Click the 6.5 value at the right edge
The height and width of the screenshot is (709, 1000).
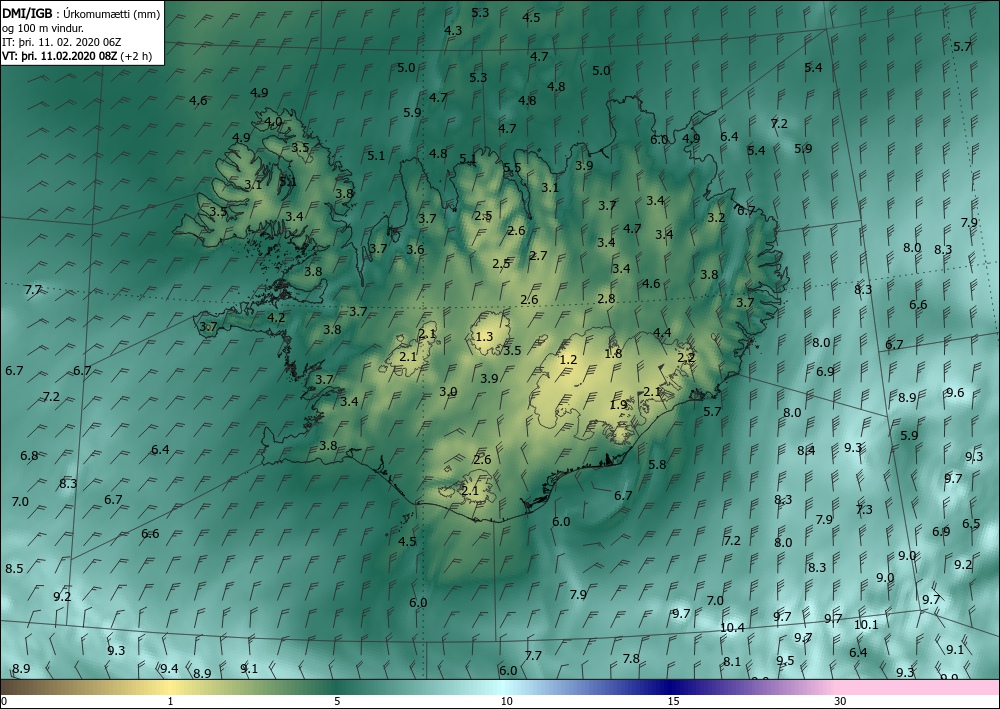971,523
